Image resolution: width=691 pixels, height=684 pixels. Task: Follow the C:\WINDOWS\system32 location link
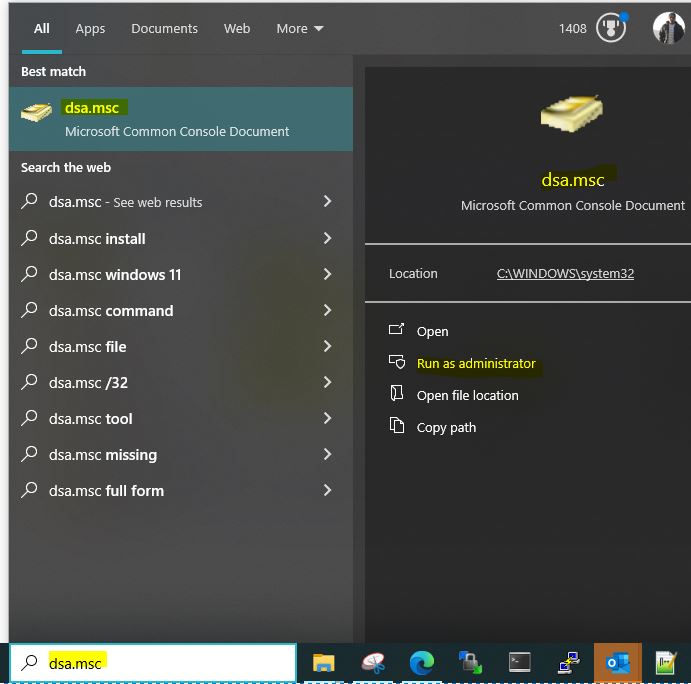pos(565,274)
